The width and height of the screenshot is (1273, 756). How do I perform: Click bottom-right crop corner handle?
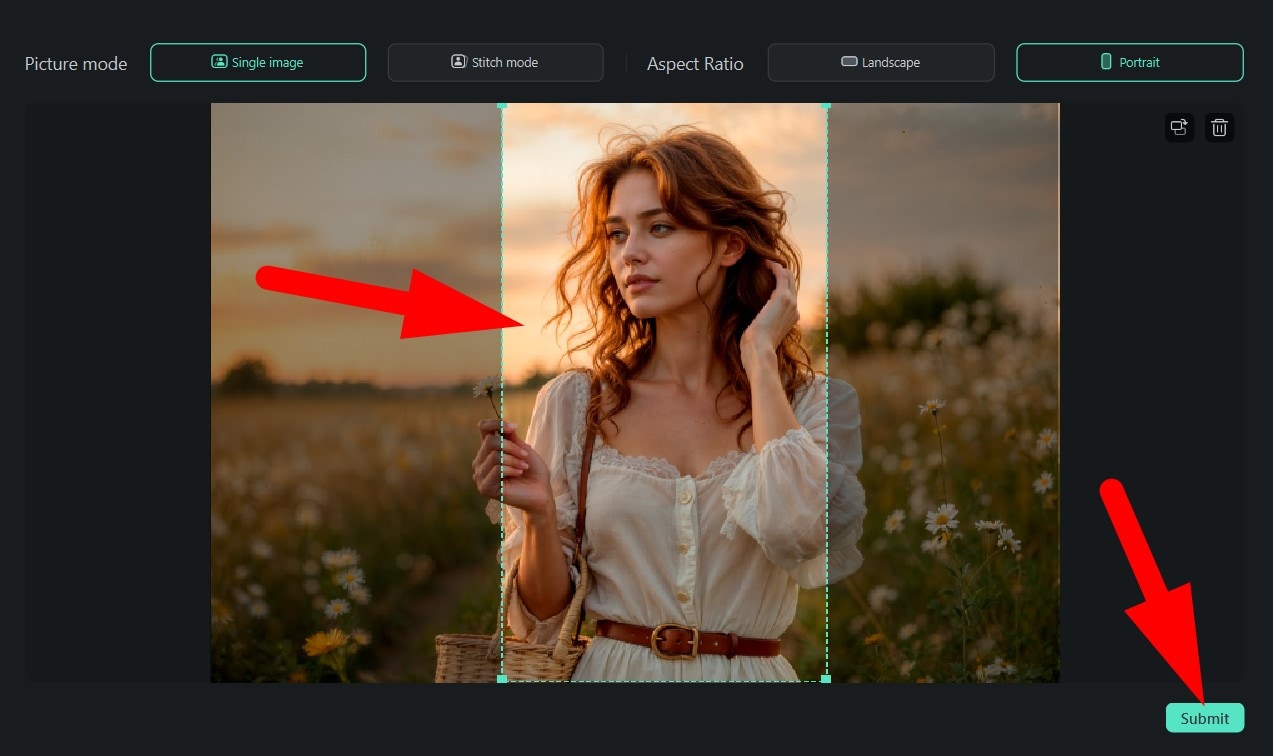pos(826,679)
